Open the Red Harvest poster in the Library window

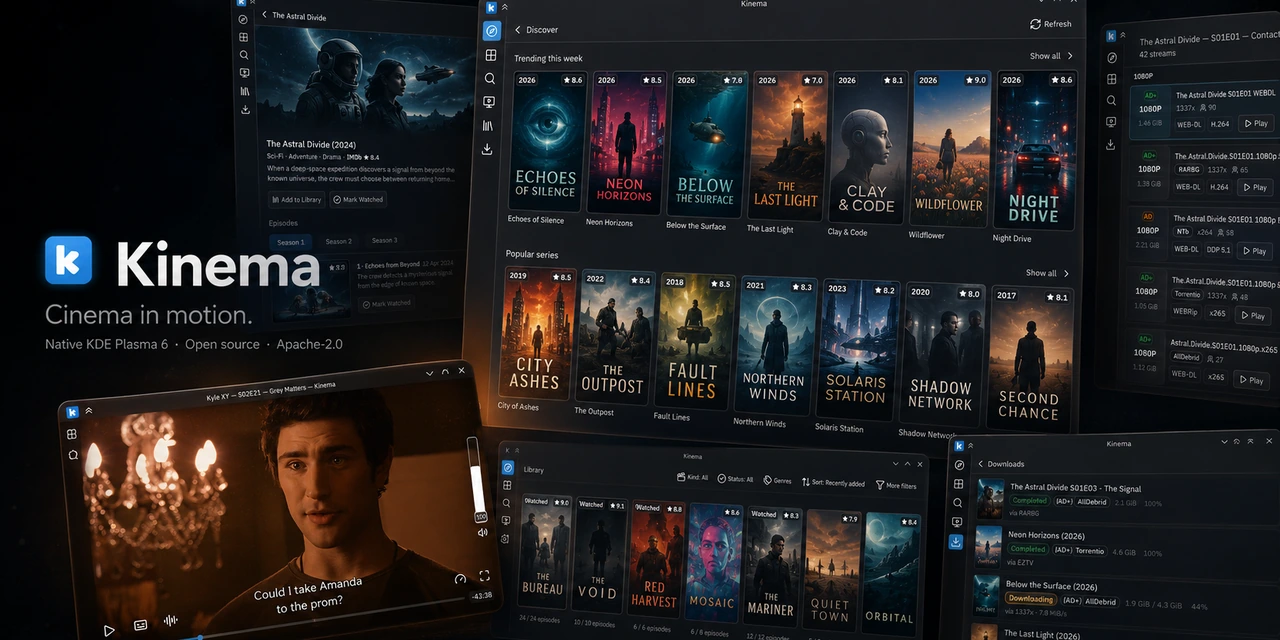[657, 557]
